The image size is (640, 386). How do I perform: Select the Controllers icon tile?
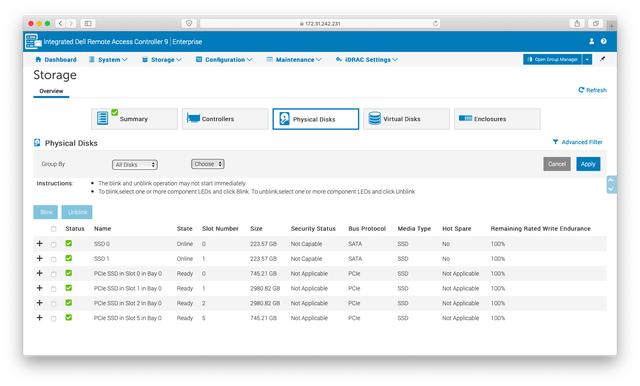pyautogui.click(x=225, y=119)
